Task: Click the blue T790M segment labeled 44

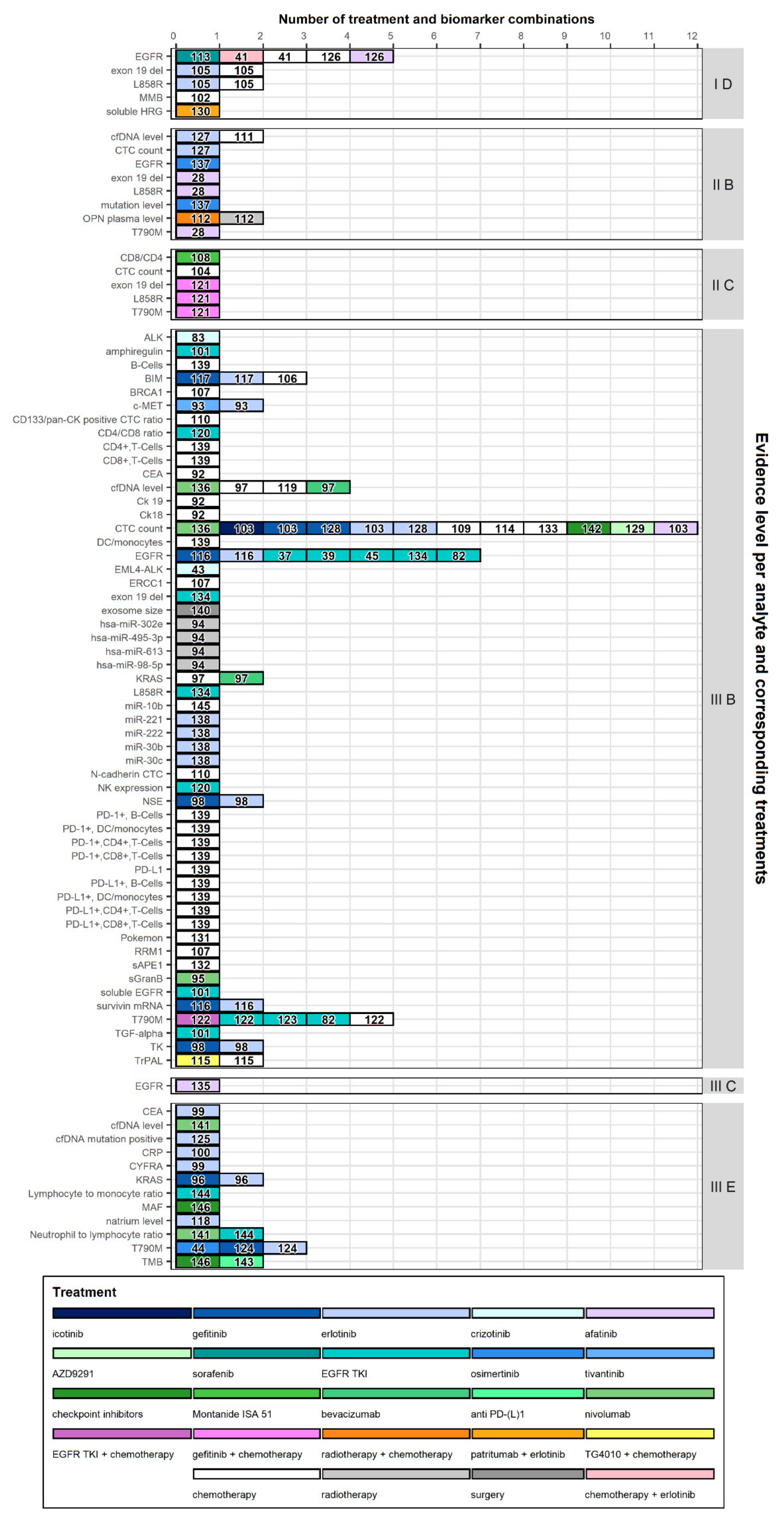Action: pos(198,1248)
